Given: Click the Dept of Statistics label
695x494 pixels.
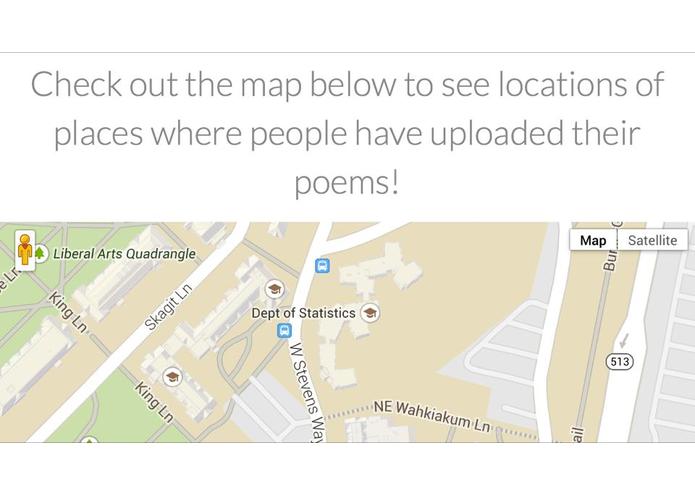Looking at the screenshot, I should point(303,313).
